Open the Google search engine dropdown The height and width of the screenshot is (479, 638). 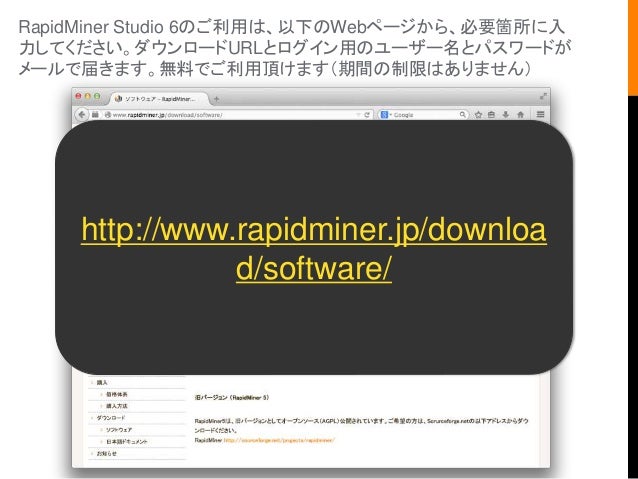pyautogui.click(x=385, y=115)
